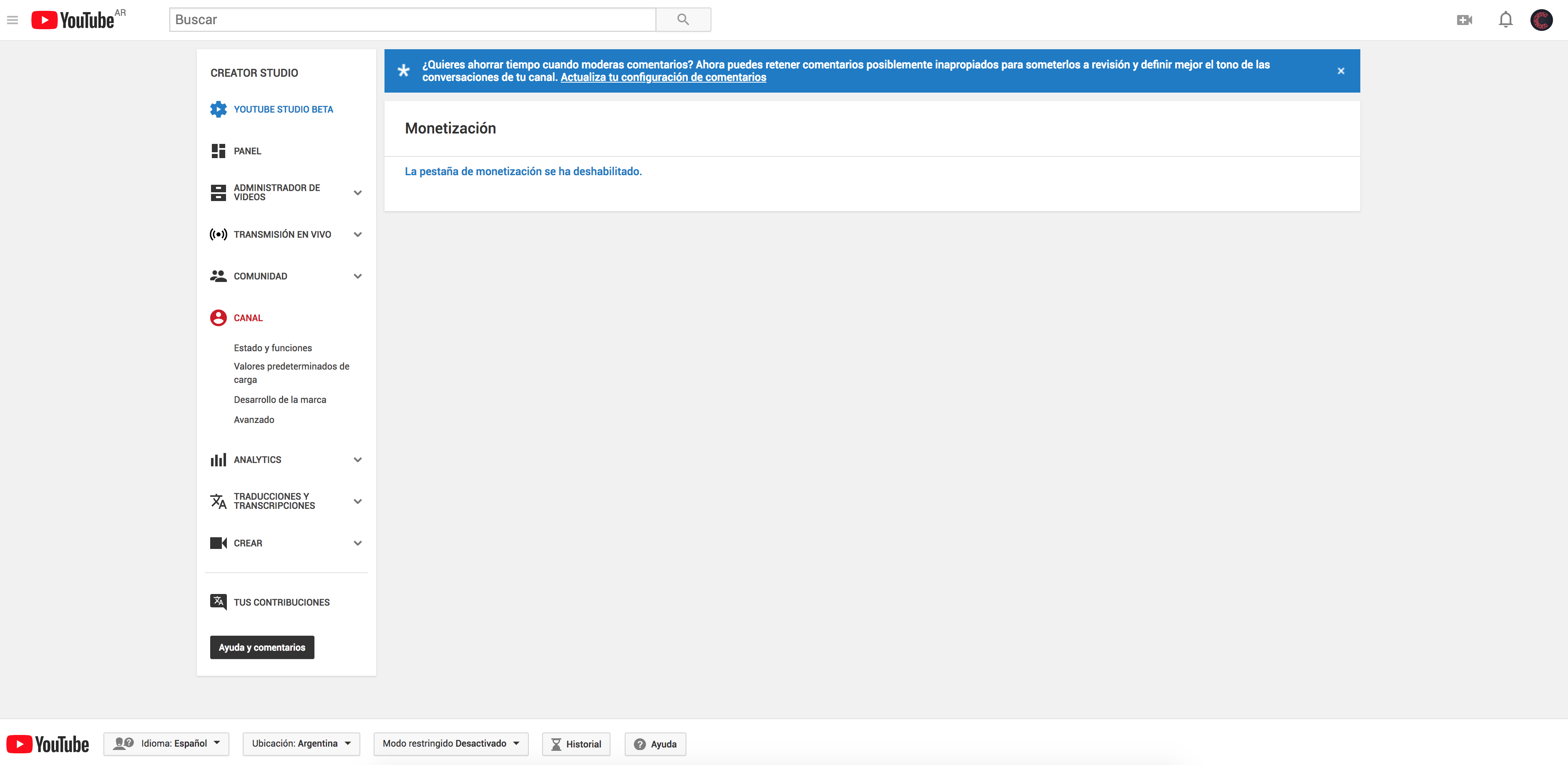Screen dimensions: 1568x765
Task: Select TRANSMISIÓN EN VIVO menu item
Action: (282, 234)
